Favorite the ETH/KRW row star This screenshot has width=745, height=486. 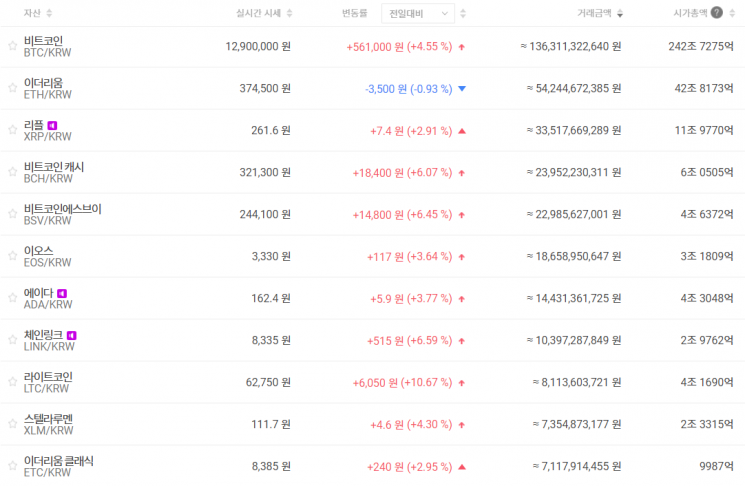[x=12, y=88]
